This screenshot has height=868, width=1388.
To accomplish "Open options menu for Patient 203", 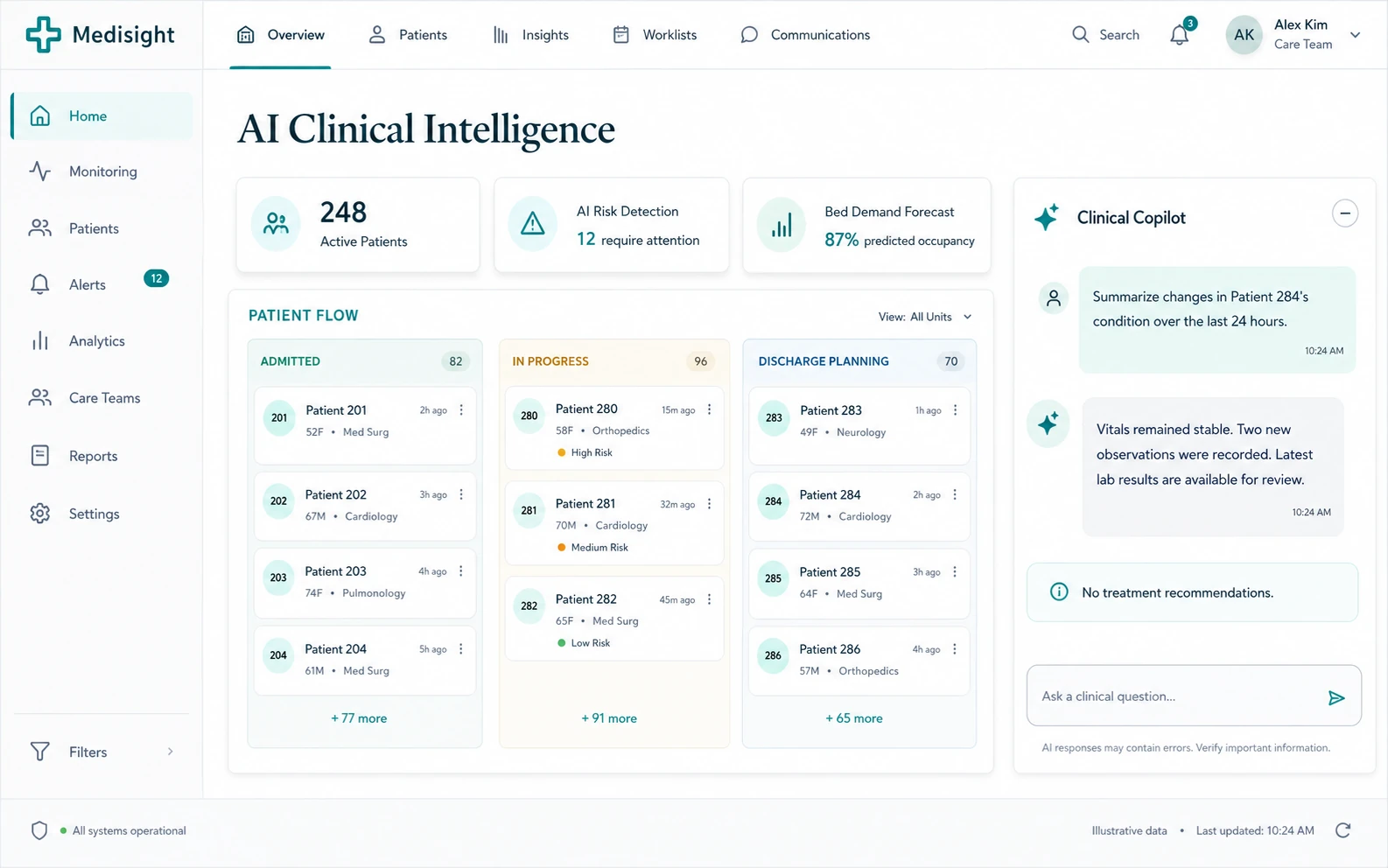I will pos(461,570).
